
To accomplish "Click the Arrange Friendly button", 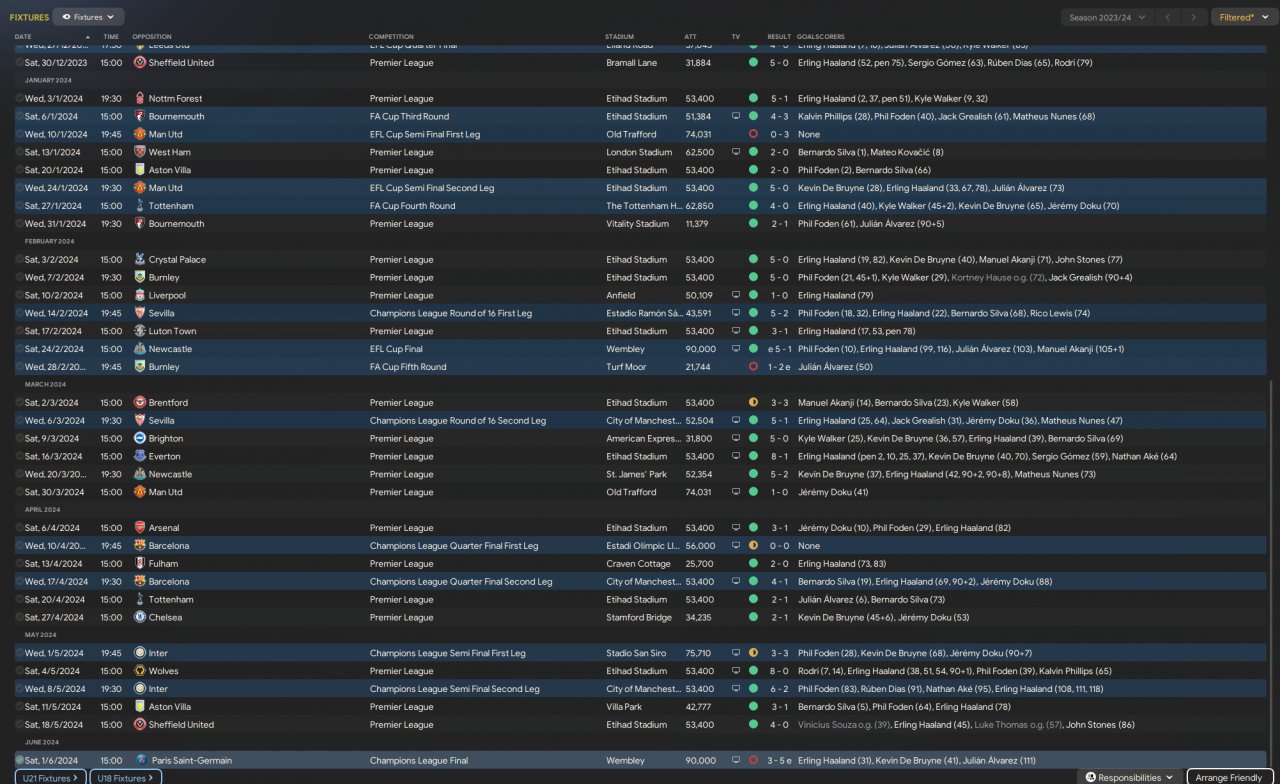I will pos(1230,777).
